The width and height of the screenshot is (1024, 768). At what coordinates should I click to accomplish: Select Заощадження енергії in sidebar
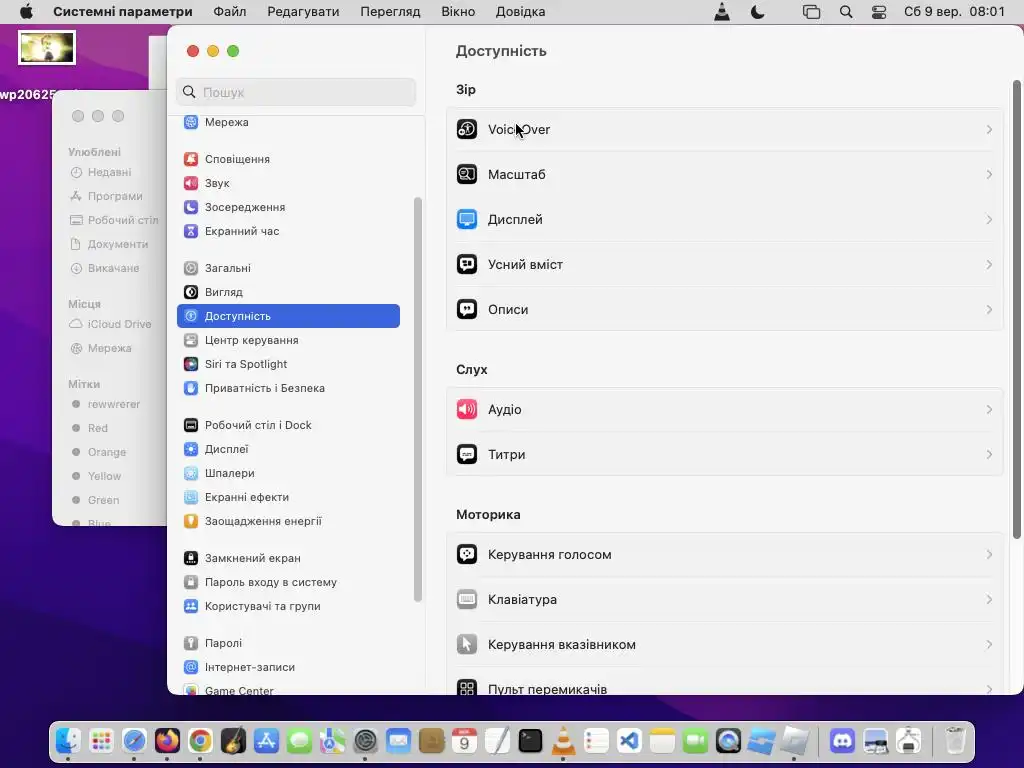[288, 521]
